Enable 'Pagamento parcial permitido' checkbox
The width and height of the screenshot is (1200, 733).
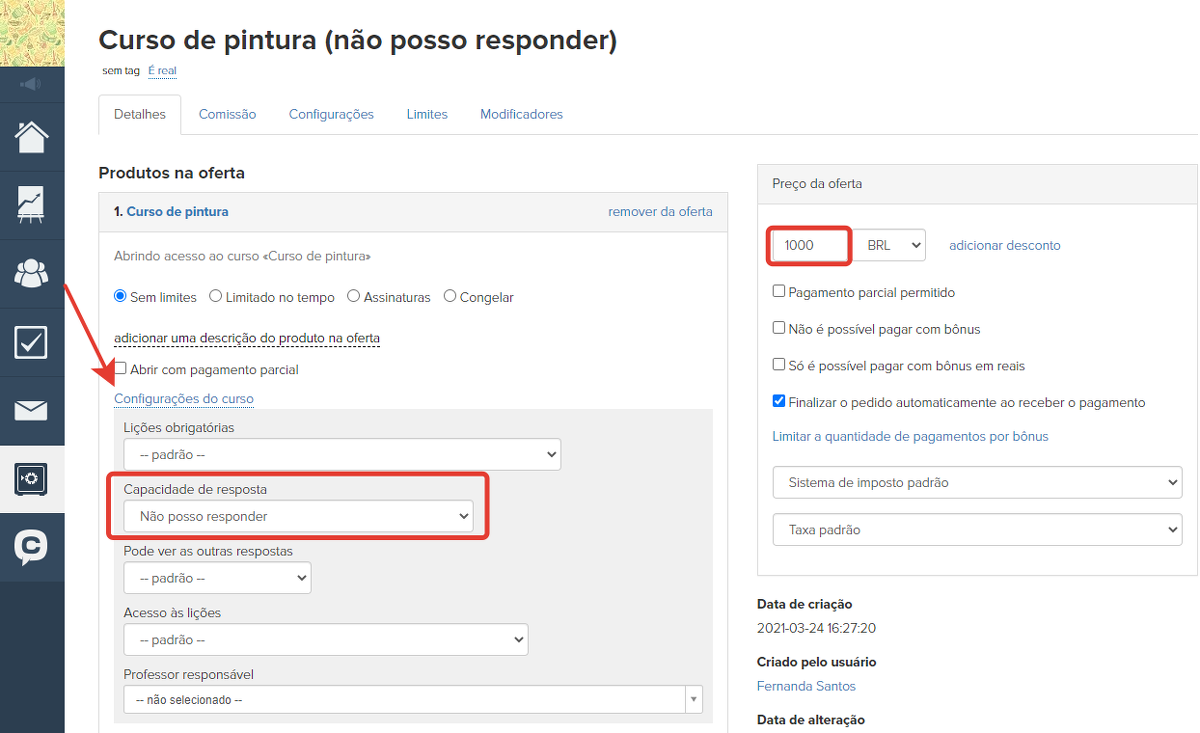coord(779,292)
